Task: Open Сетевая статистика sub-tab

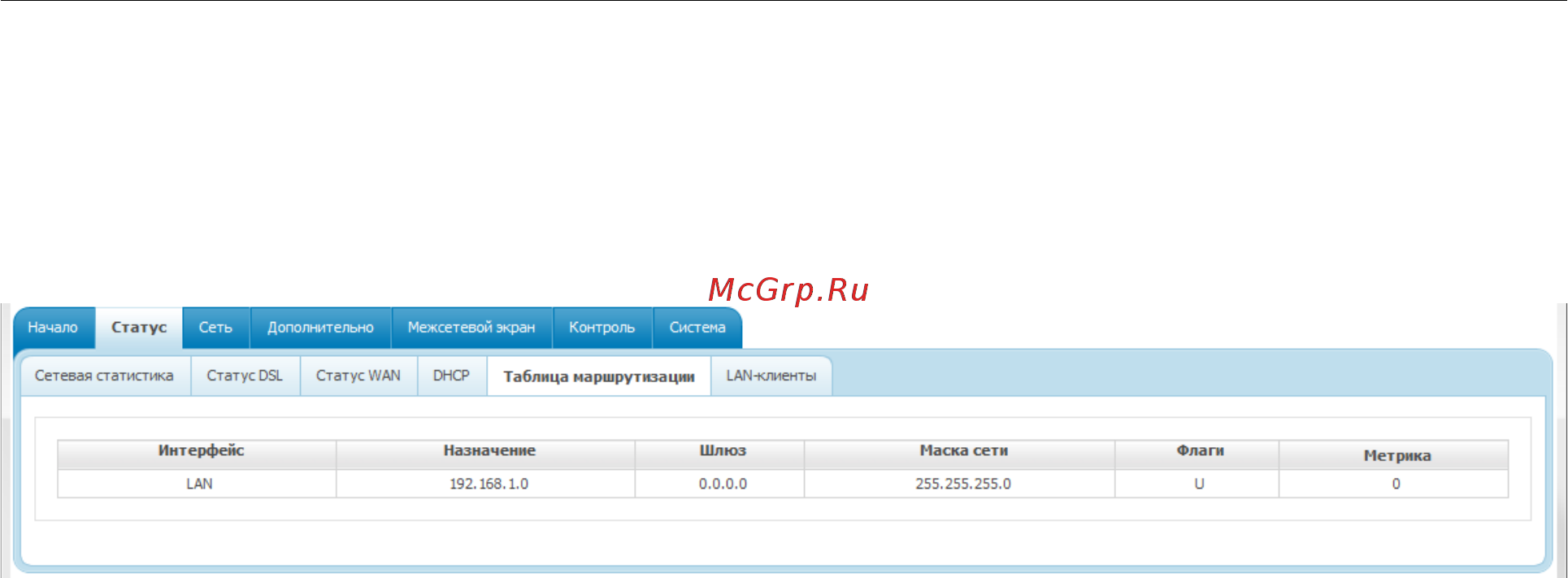Action: [x=105, y=376]
